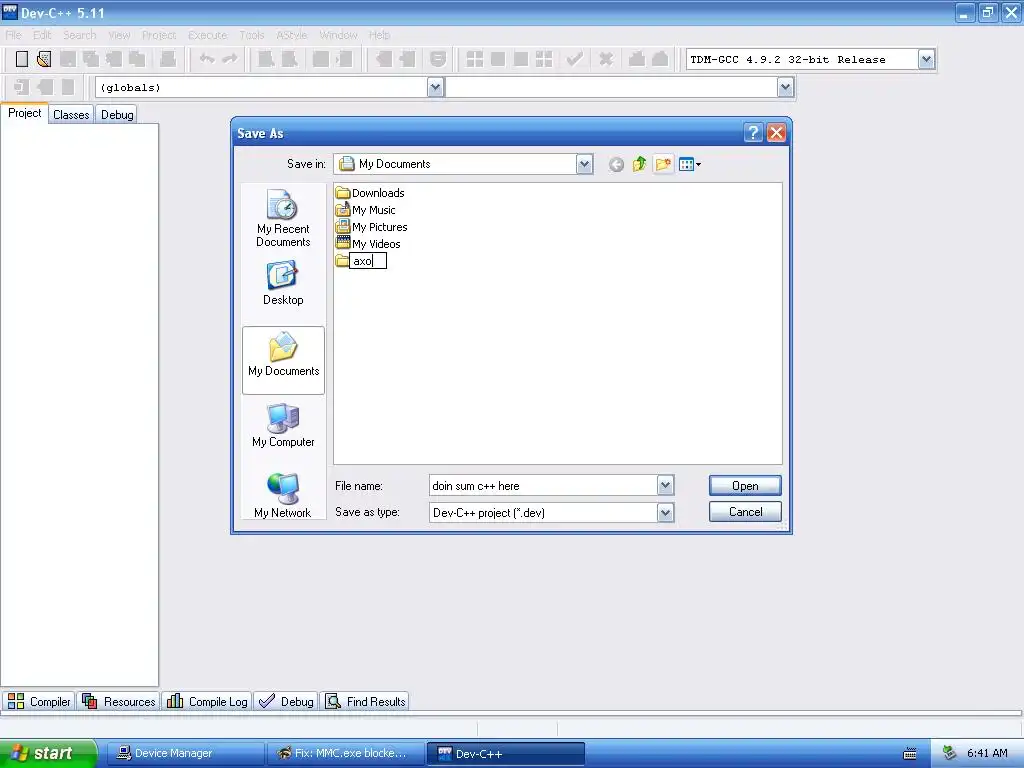1024x768 pixels.
Task: Select the My Music folder
Action: click(365, 210)
